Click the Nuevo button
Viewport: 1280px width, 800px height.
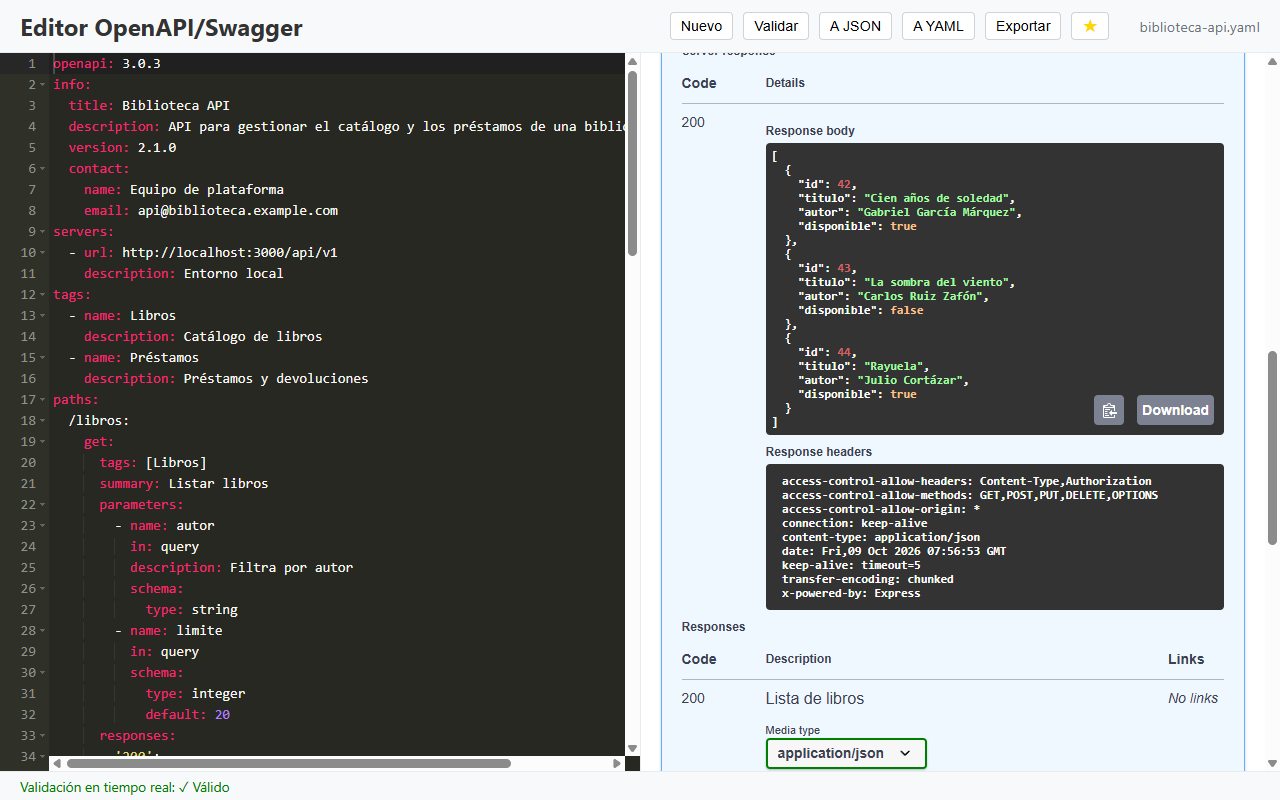tap(701, 26)
